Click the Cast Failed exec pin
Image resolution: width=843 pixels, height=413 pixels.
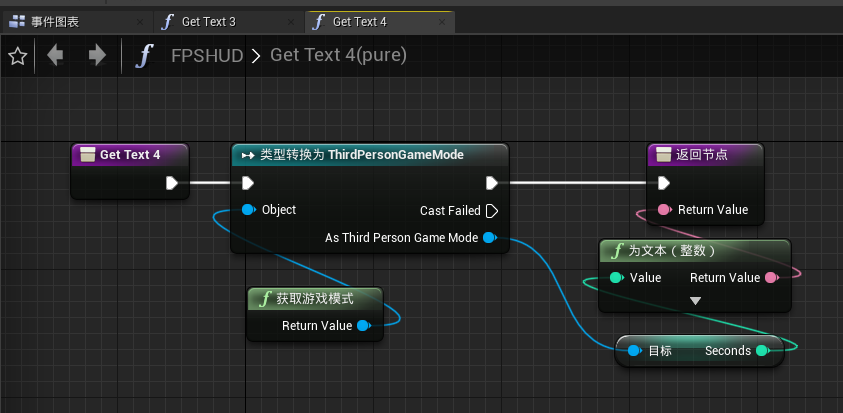492,211
